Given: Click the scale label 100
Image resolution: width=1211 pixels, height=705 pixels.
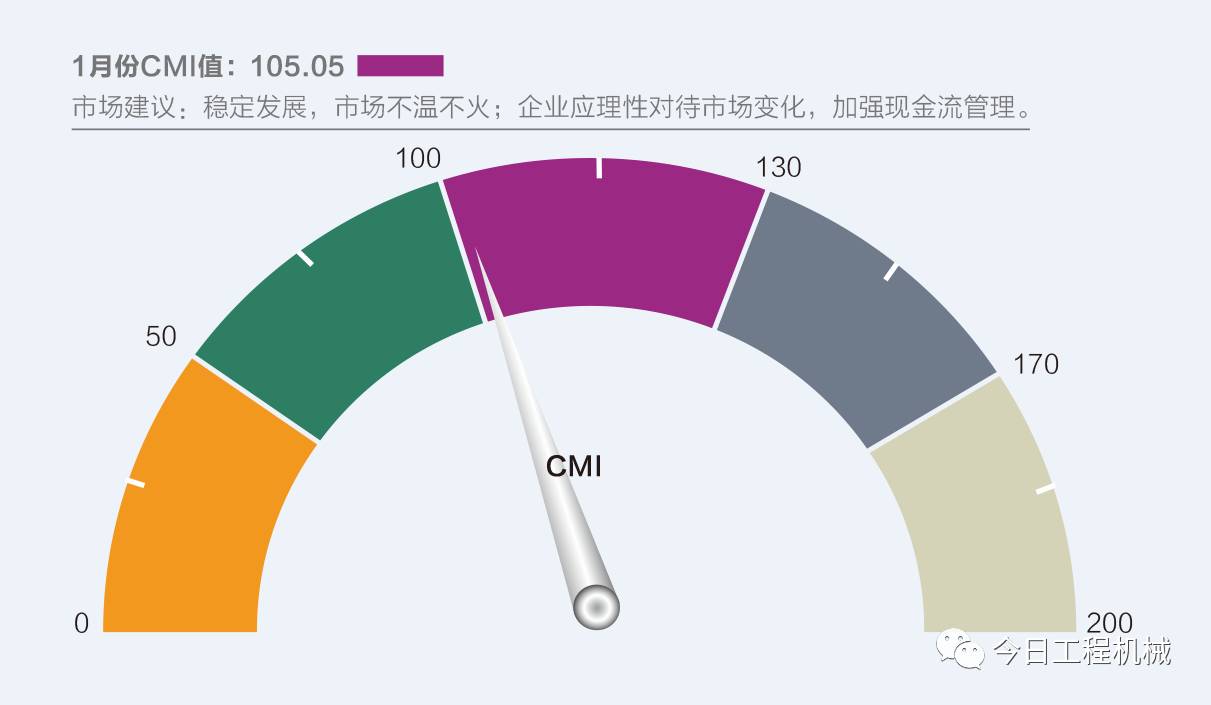Looking at the screenshot, I should pos(417,158).
